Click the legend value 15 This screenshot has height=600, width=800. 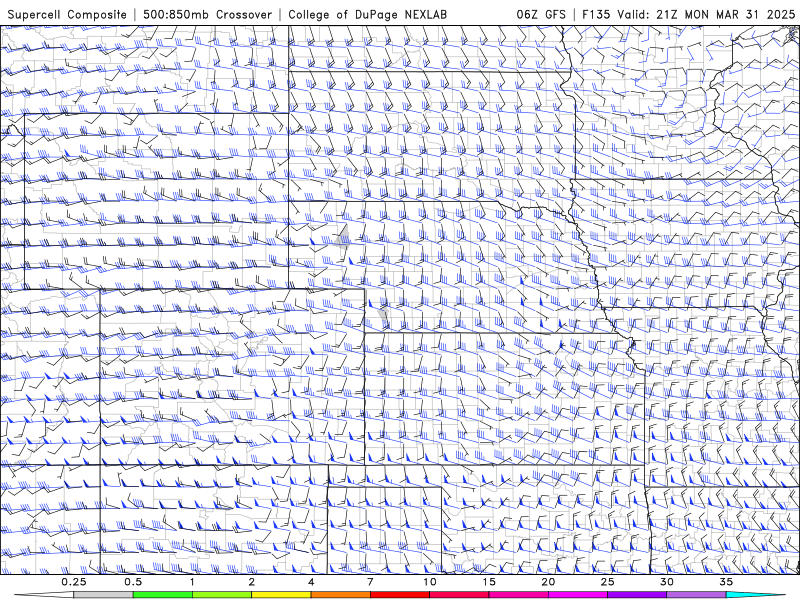pos(489,582)
